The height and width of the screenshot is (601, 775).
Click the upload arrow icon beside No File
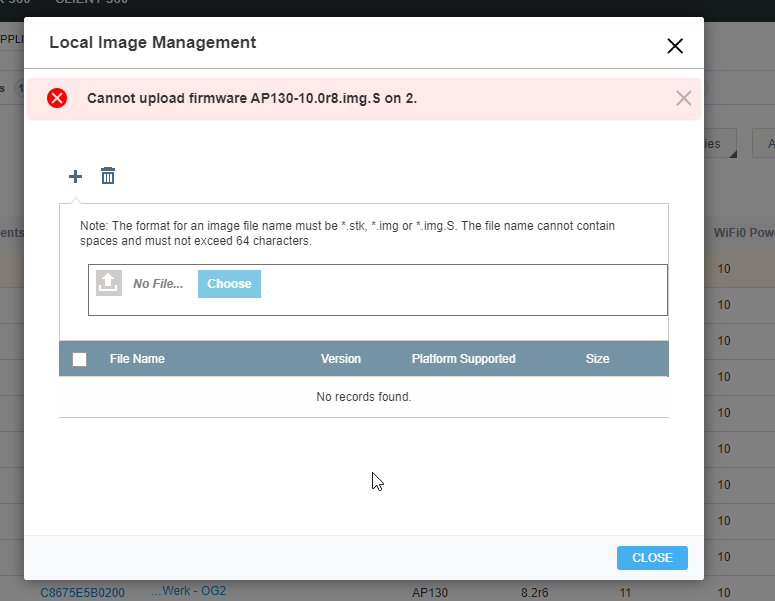[x=109, y=284]
